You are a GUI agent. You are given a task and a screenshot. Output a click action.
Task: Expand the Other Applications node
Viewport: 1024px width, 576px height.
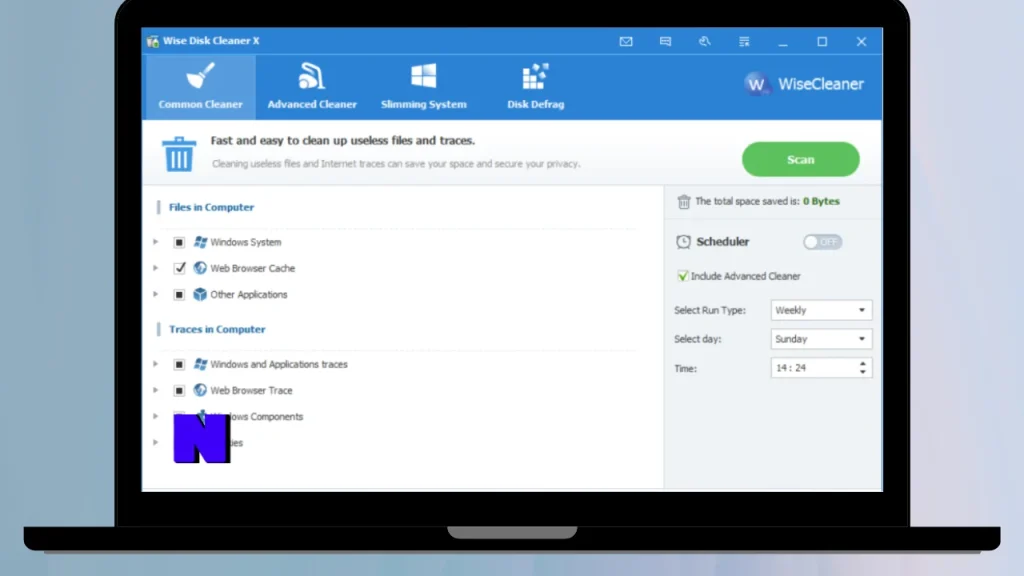point(155,295)
